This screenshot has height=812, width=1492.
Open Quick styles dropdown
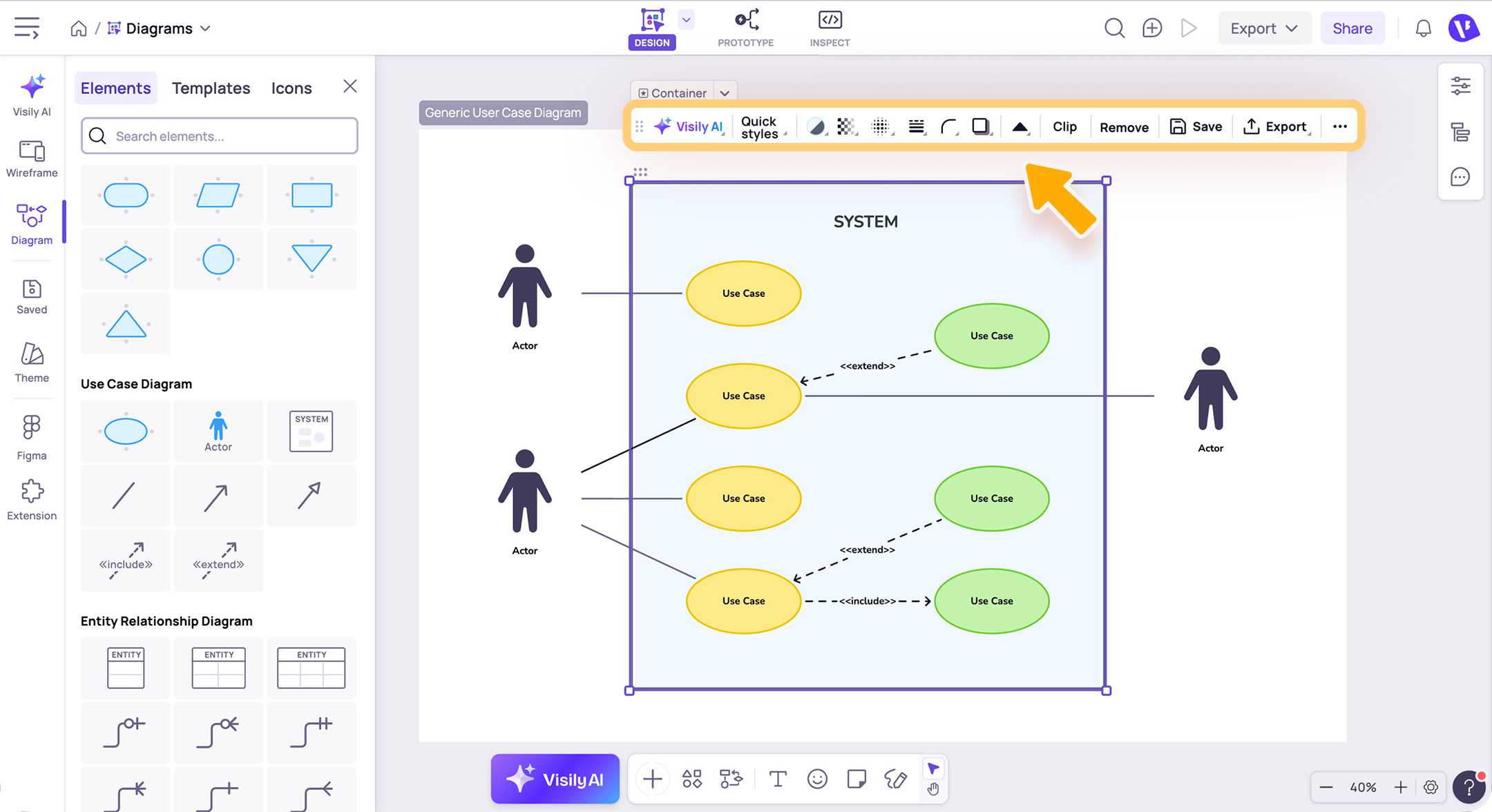763,127
